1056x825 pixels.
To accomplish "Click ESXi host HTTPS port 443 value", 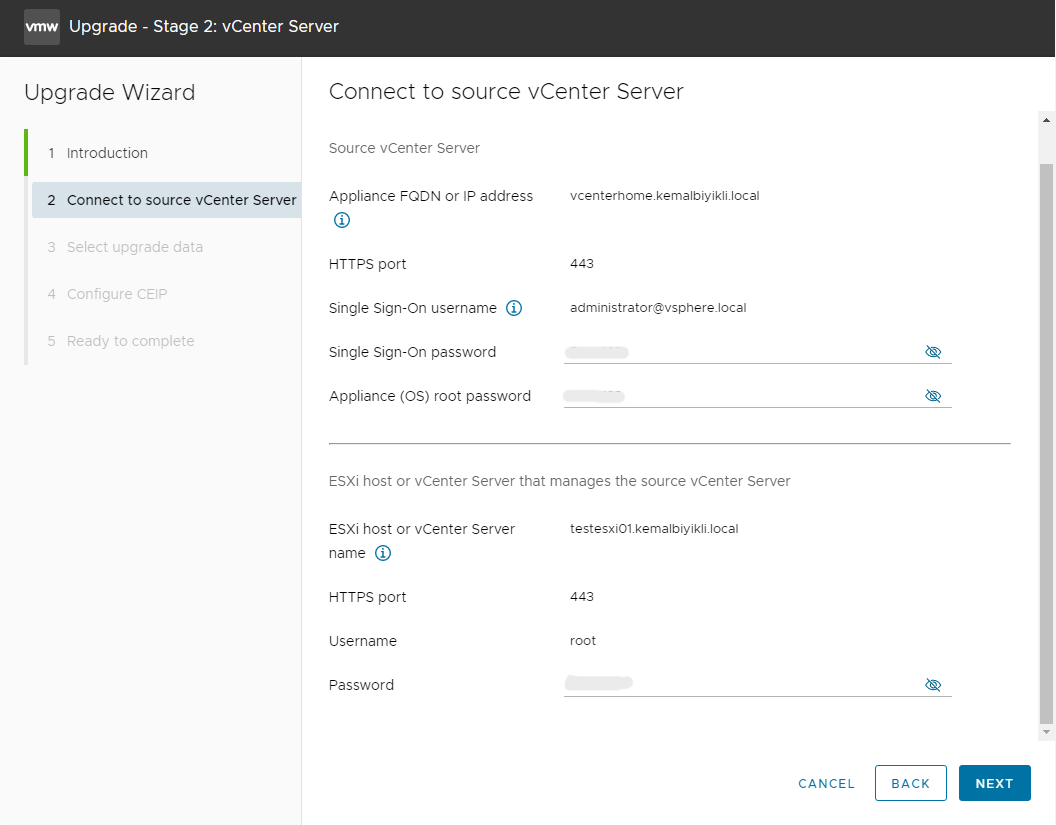I will tap(582, 597).
